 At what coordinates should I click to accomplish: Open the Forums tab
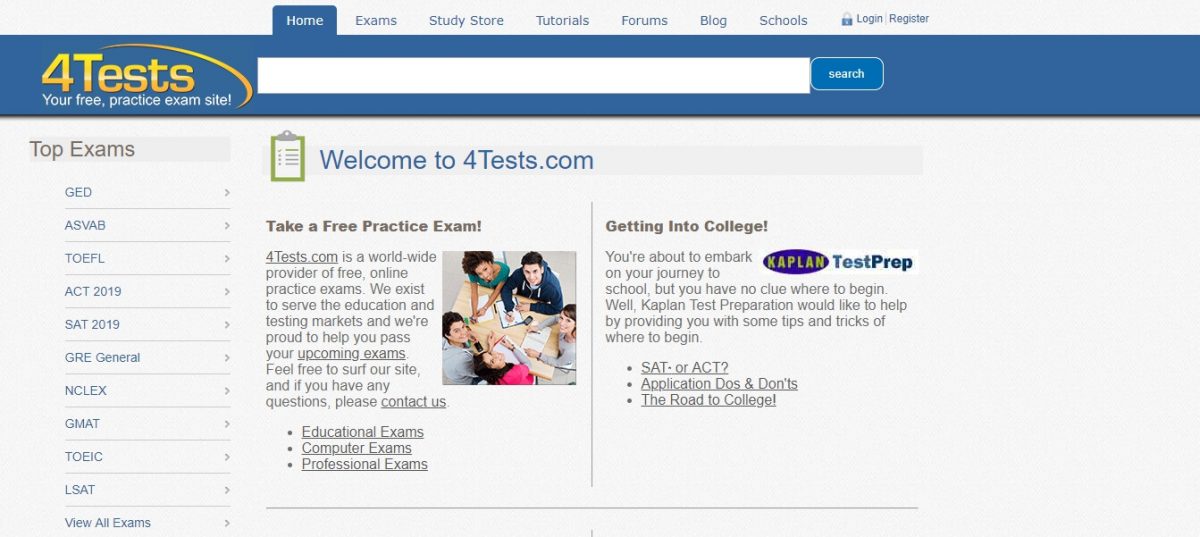[x=644, y=20]
